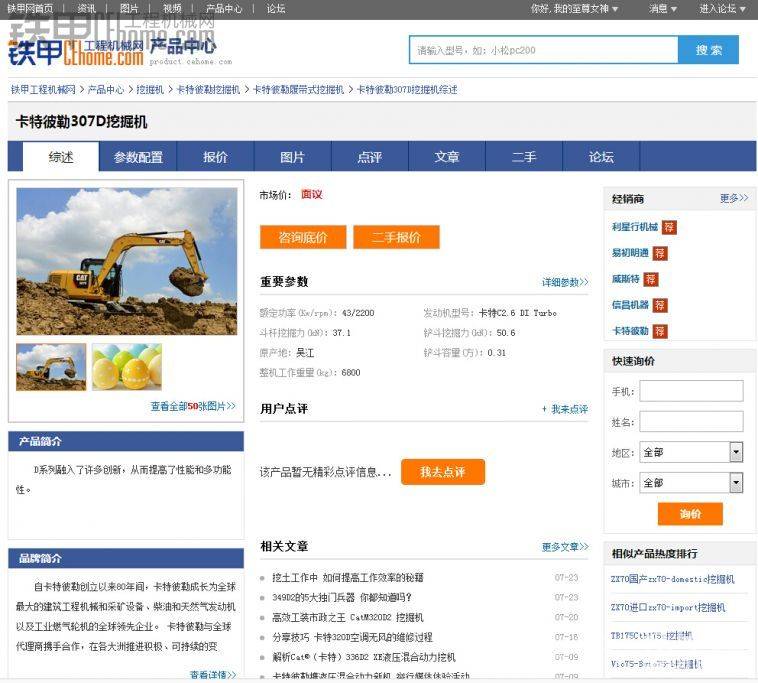Open 查看详情 under 品牌简介
Viewport: 758px width, 683px height.
pyautogui.click(x=213, y=674)
